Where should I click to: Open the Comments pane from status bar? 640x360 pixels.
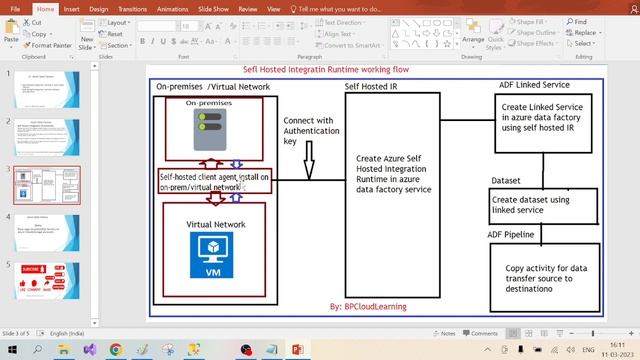480,333
